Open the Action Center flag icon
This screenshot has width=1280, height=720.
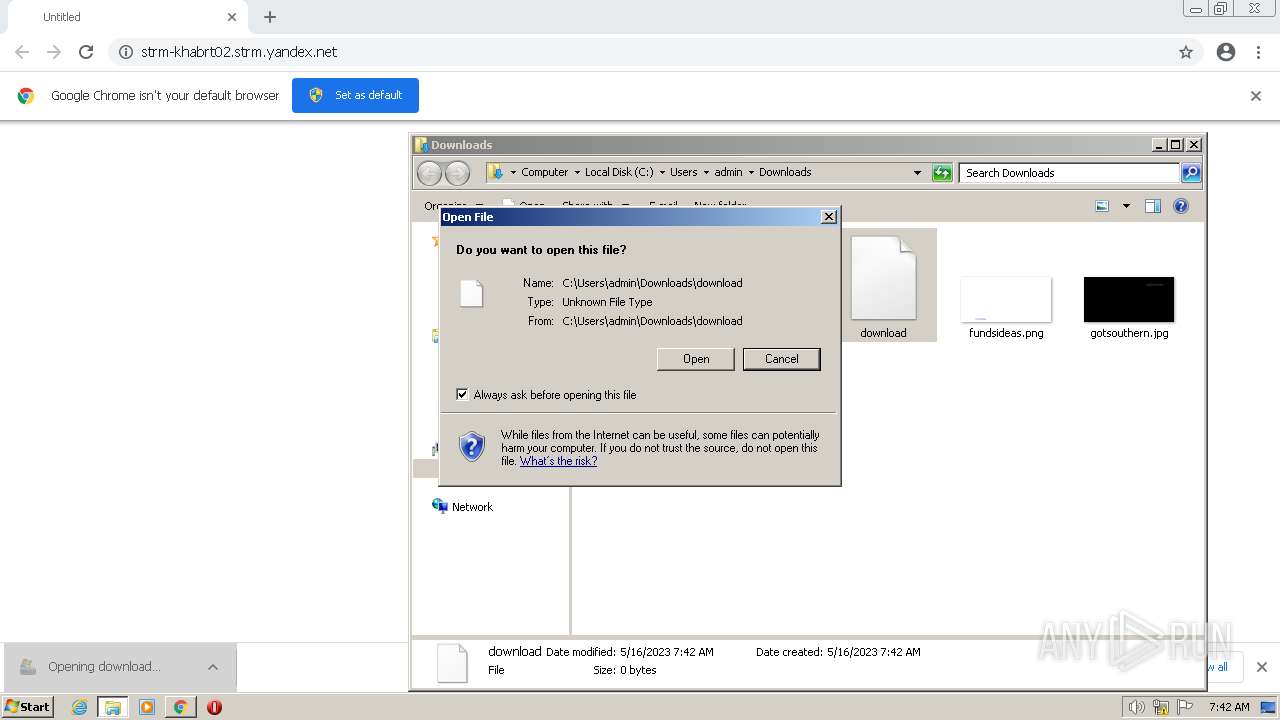click(1185, 707)
